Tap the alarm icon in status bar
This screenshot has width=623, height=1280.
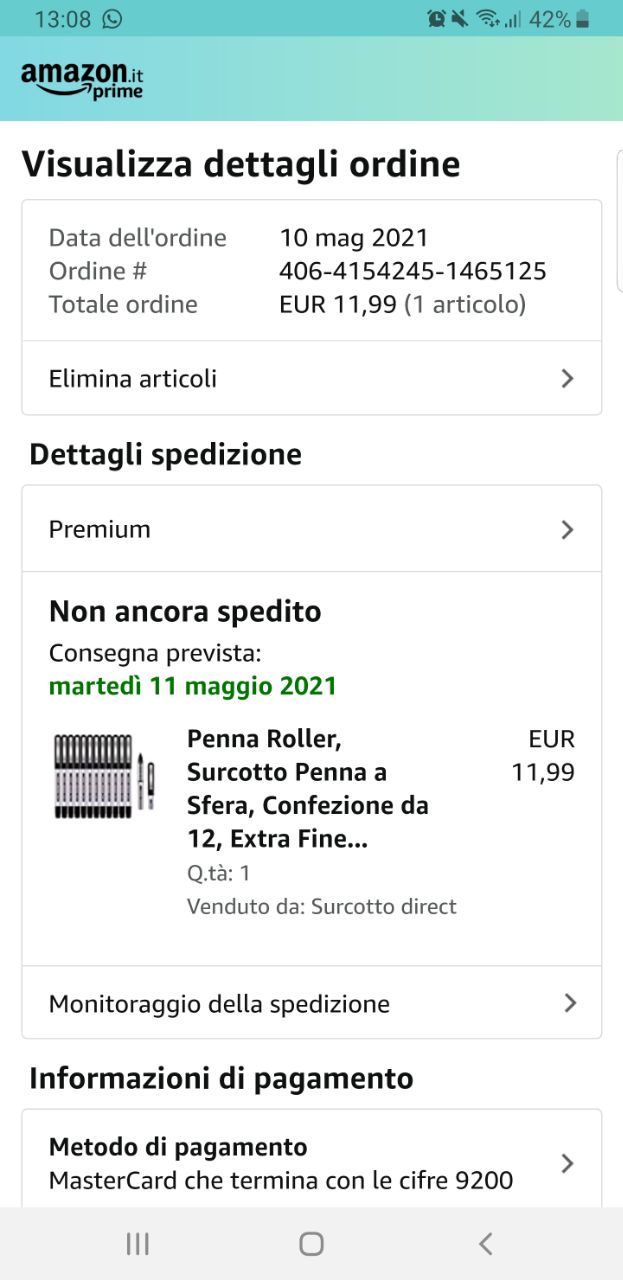point(436,19)
